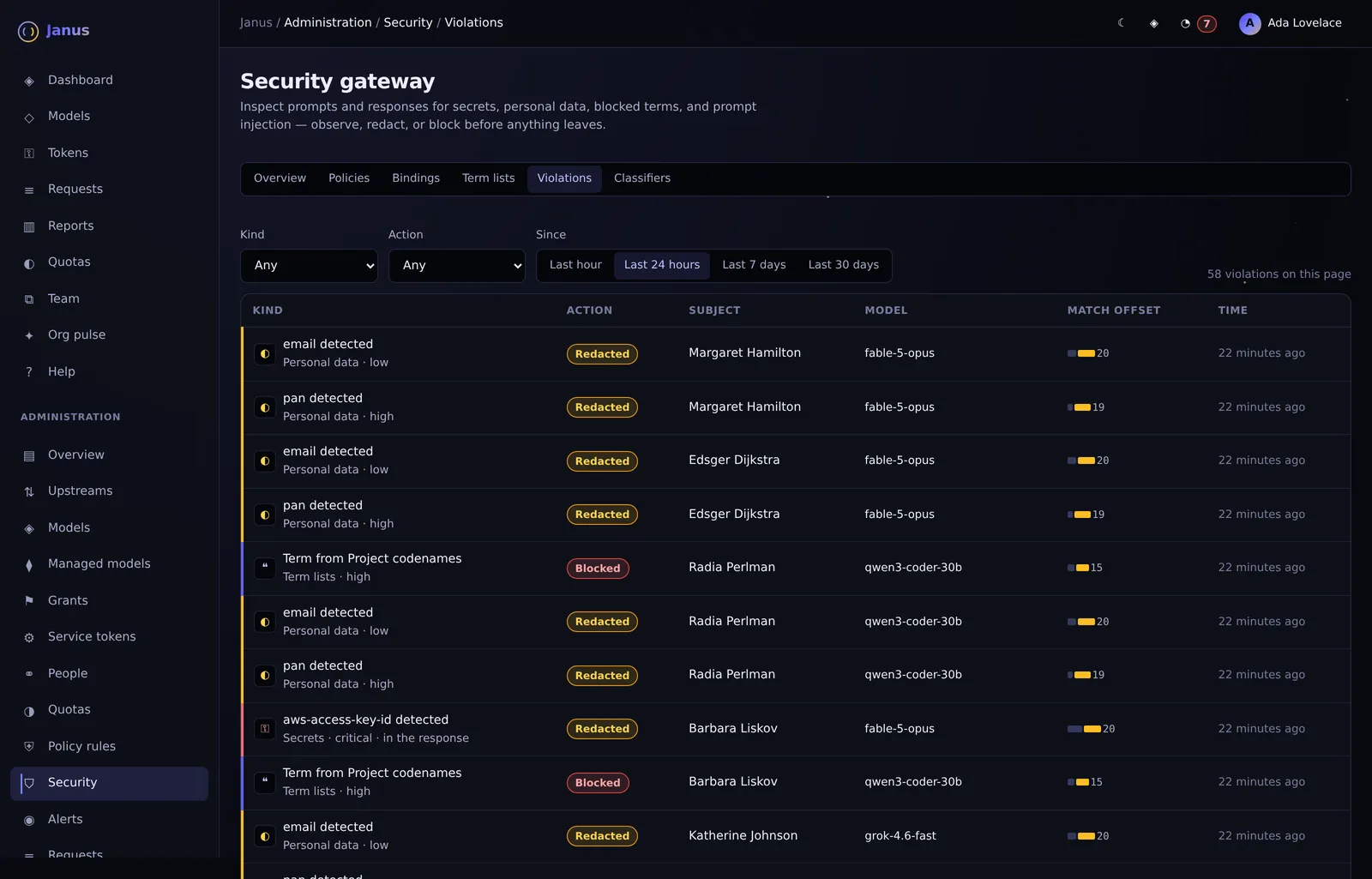The width and height of the screenshot is (1372, 879).
Task: Open Dashboard from the sidebar icon
Action: pos(29,81)
